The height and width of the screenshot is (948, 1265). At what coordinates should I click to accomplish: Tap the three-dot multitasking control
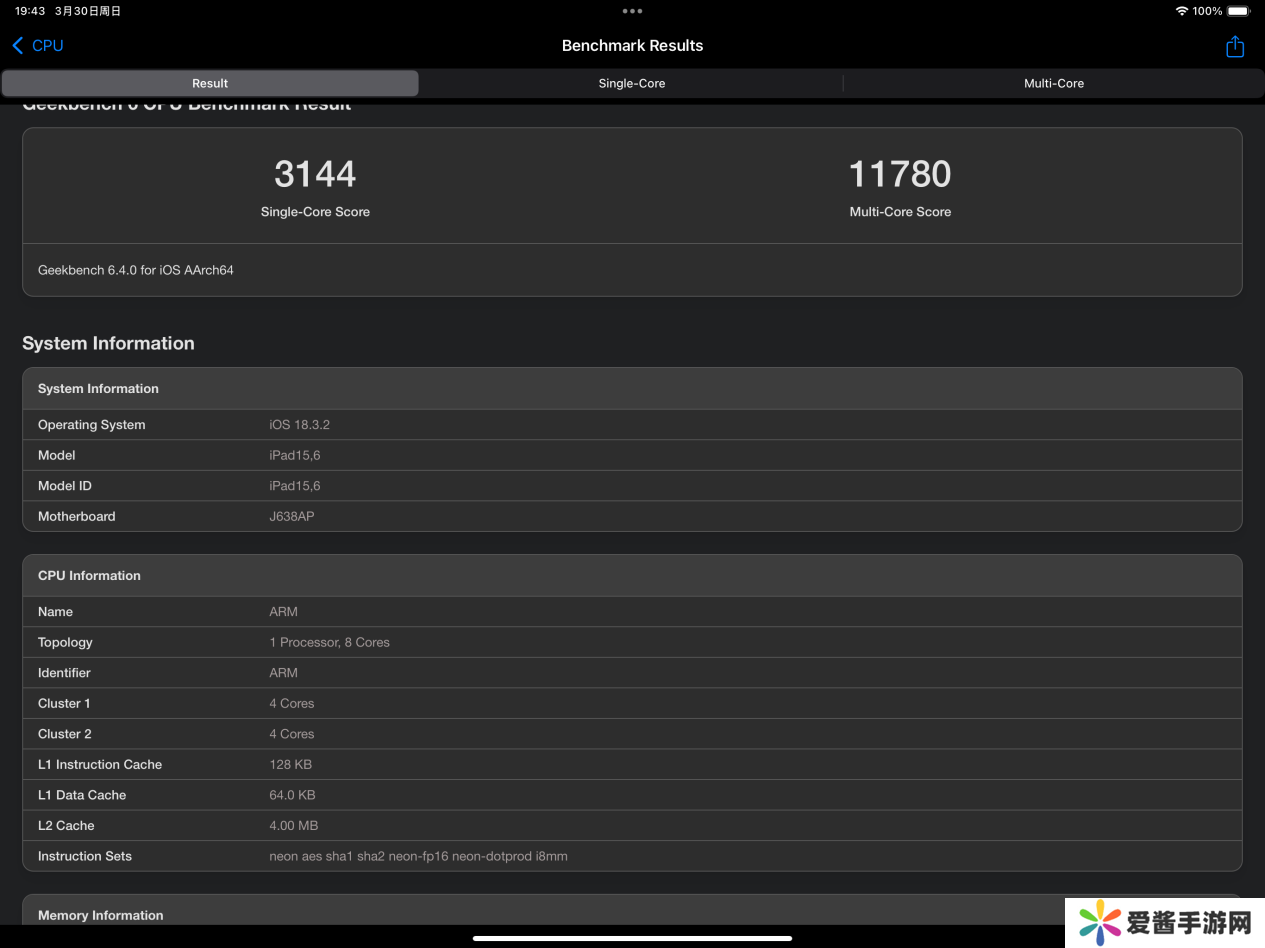pyautogui.click(x=632, y=11)
